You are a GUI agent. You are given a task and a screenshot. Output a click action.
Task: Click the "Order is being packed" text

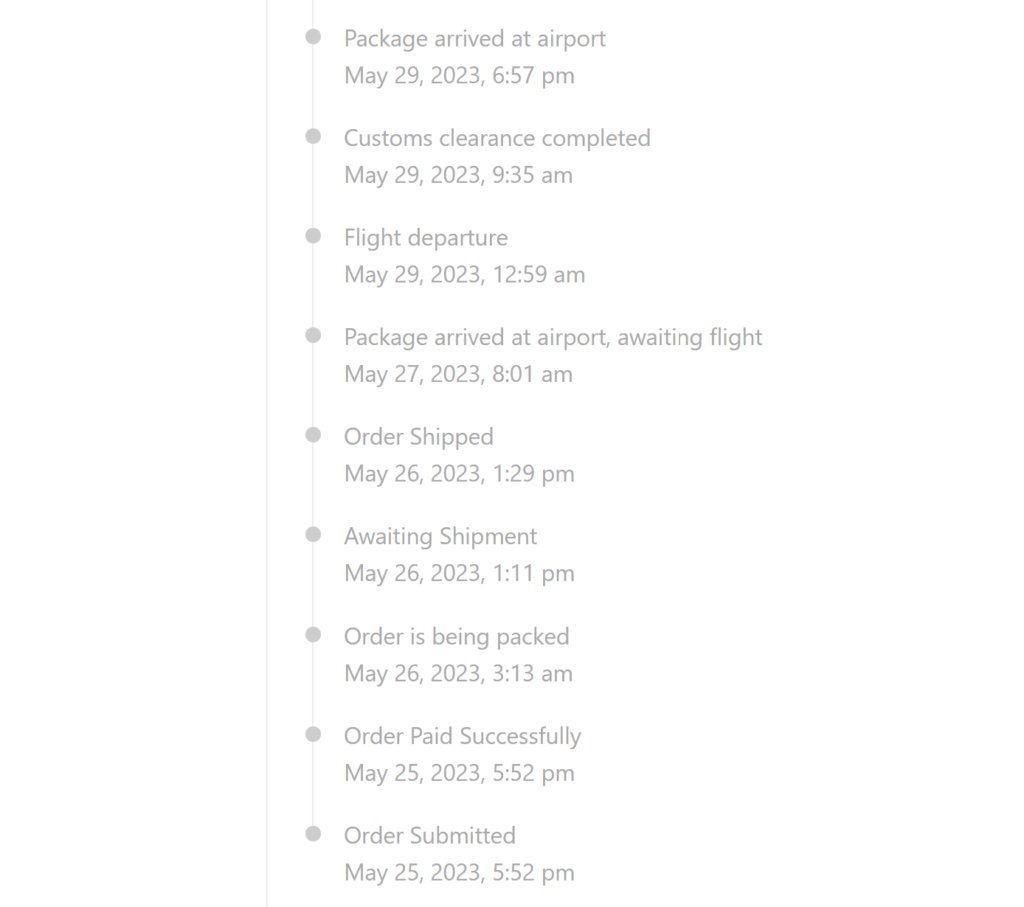click(456, 637)
